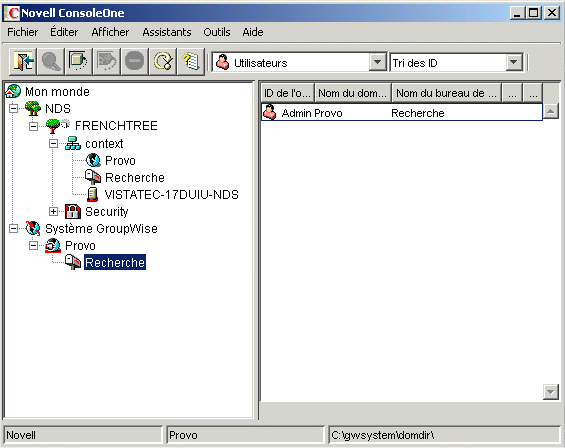Select the NDS label in tree

58,108
